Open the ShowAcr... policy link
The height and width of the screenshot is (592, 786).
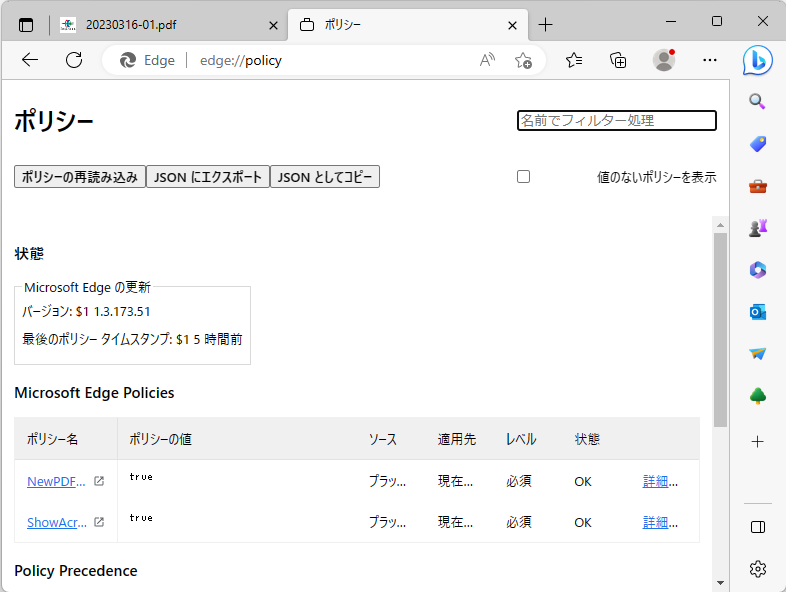57,523
